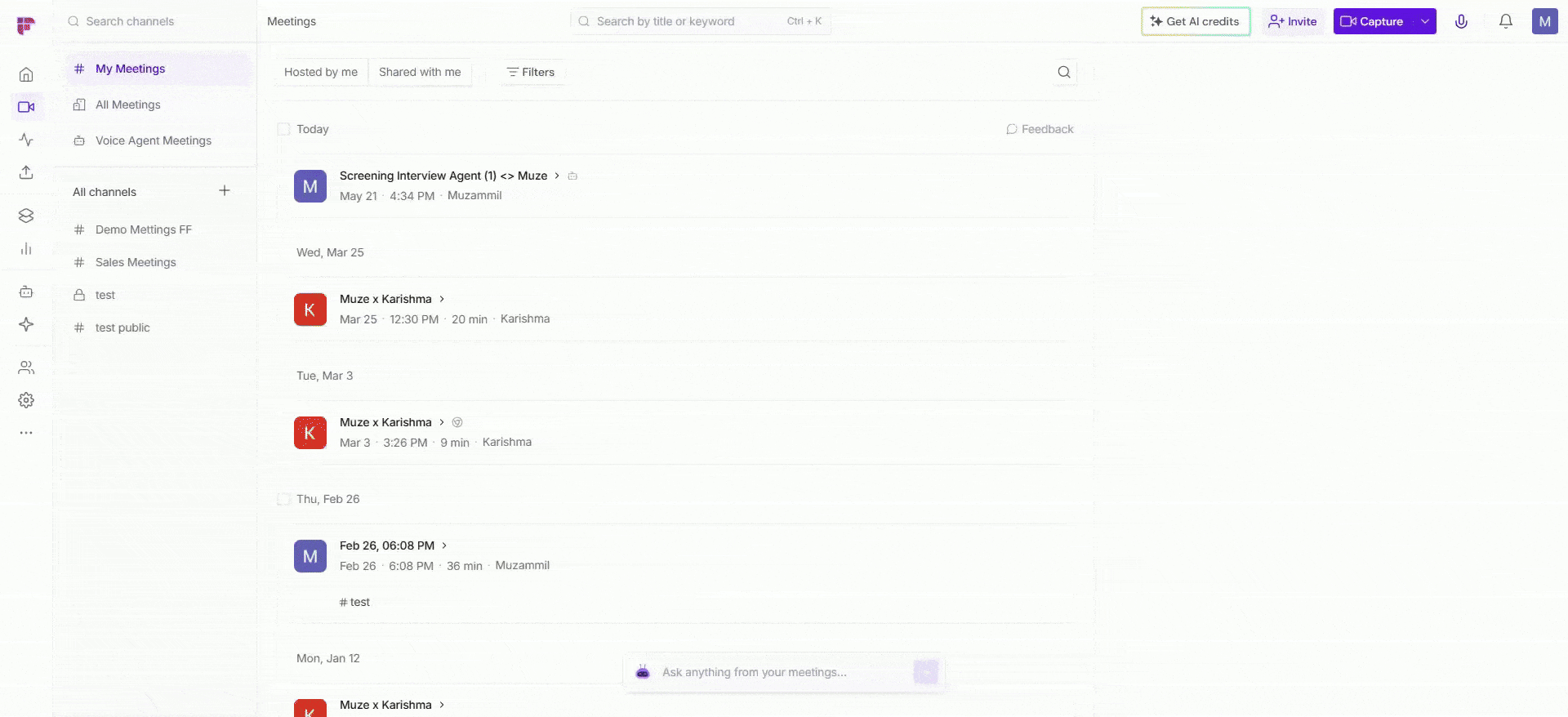Click the send button in Ask anything box

click(926, 672)
